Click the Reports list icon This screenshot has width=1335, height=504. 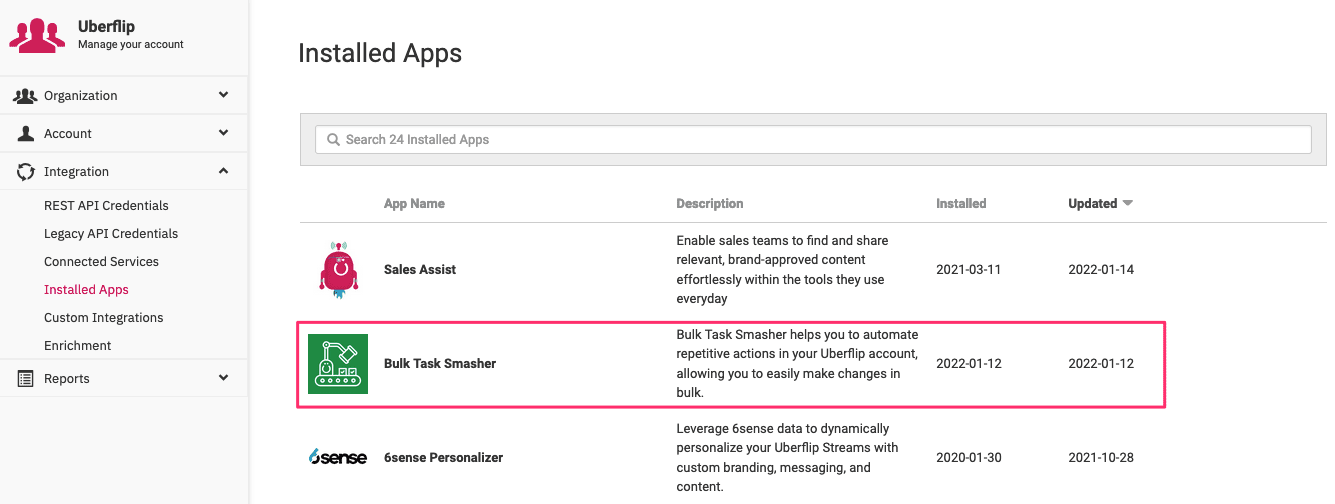pos(26,379)
